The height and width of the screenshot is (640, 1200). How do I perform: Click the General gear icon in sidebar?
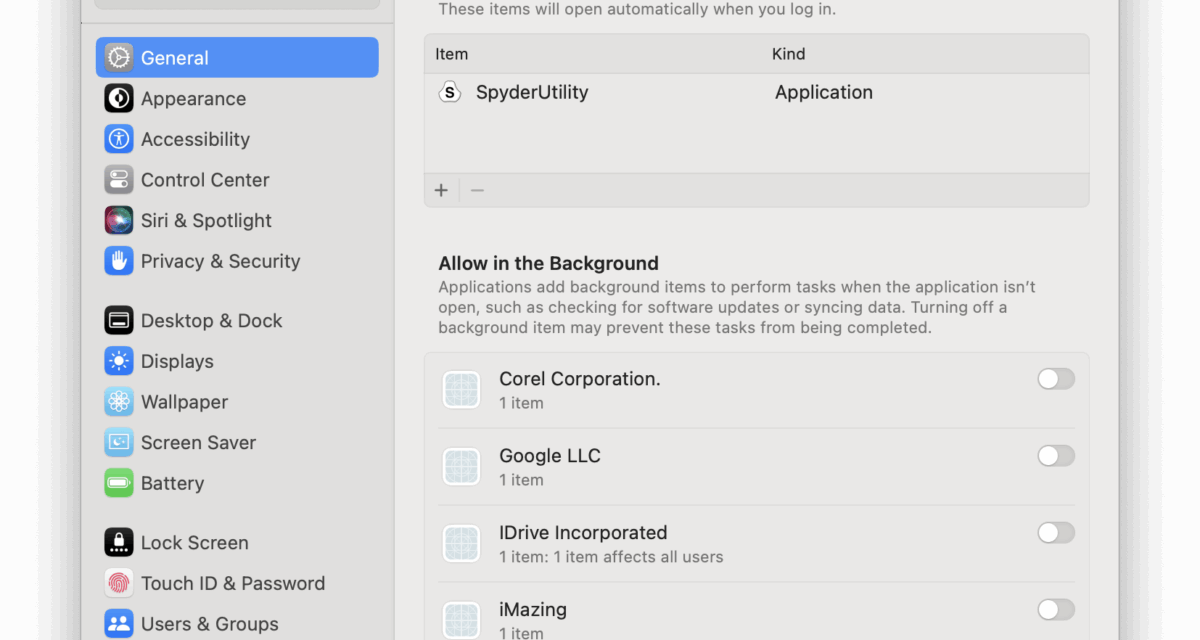pos(119,57)
